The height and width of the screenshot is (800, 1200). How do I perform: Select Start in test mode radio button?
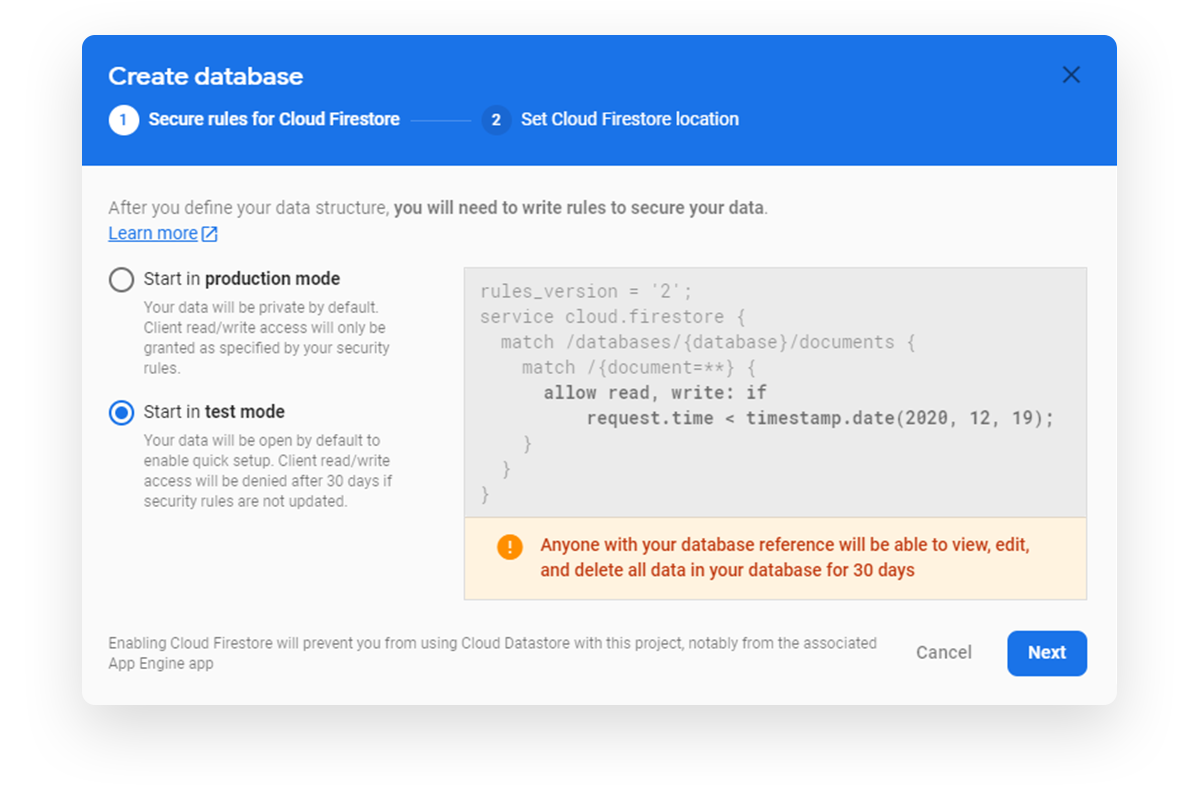pos(121,412)
